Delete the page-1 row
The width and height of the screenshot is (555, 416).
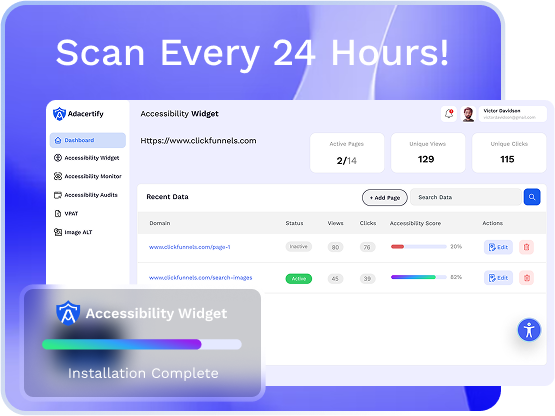coord(526,247)
